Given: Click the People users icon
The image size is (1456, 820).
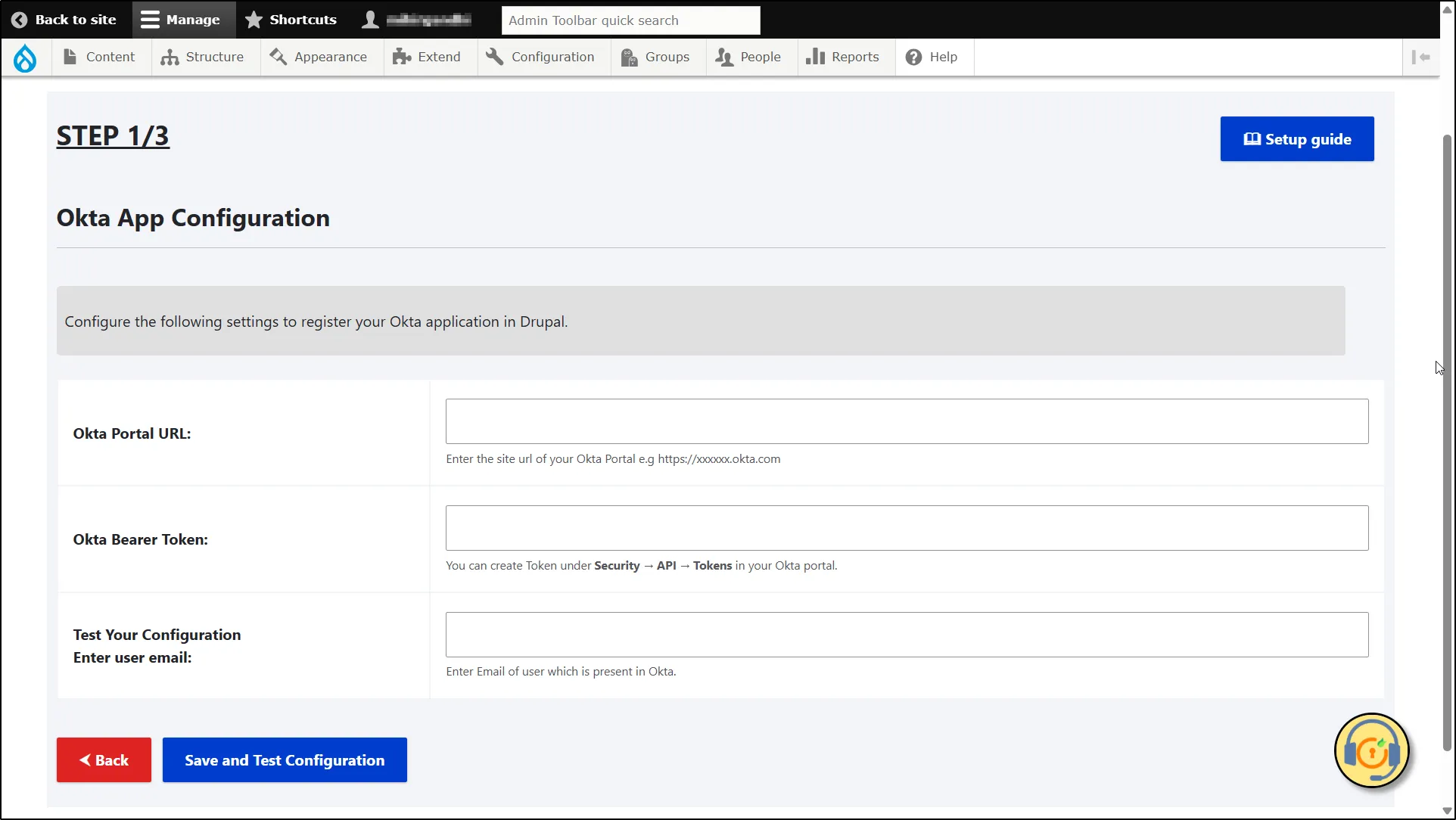Looking at the screenshot, I should [724, 57].
